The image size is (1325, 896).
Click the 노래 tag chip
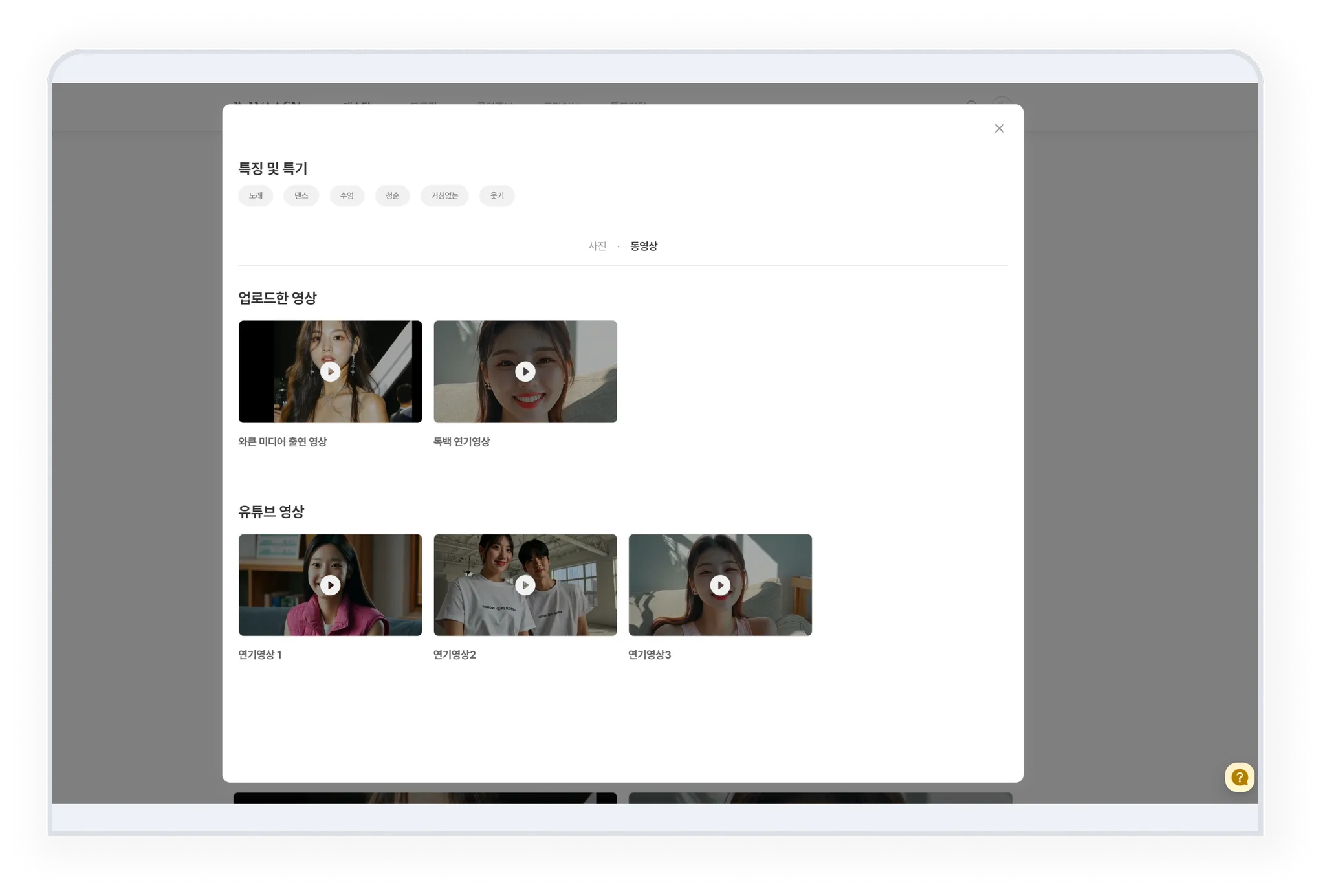256,195
